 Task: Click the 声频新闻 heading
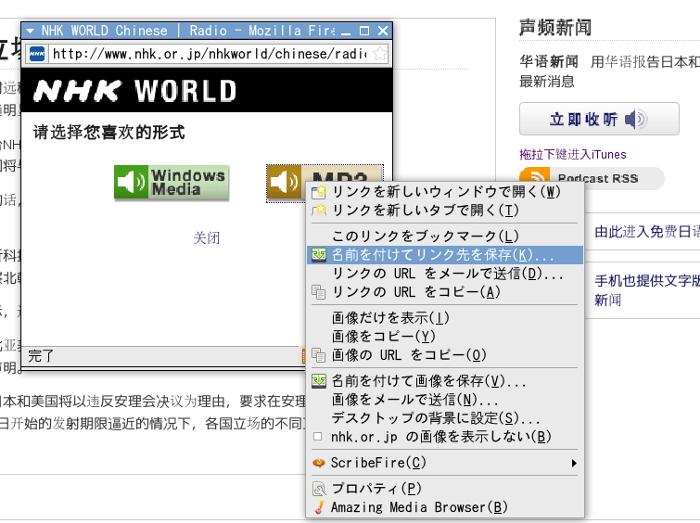555,28
